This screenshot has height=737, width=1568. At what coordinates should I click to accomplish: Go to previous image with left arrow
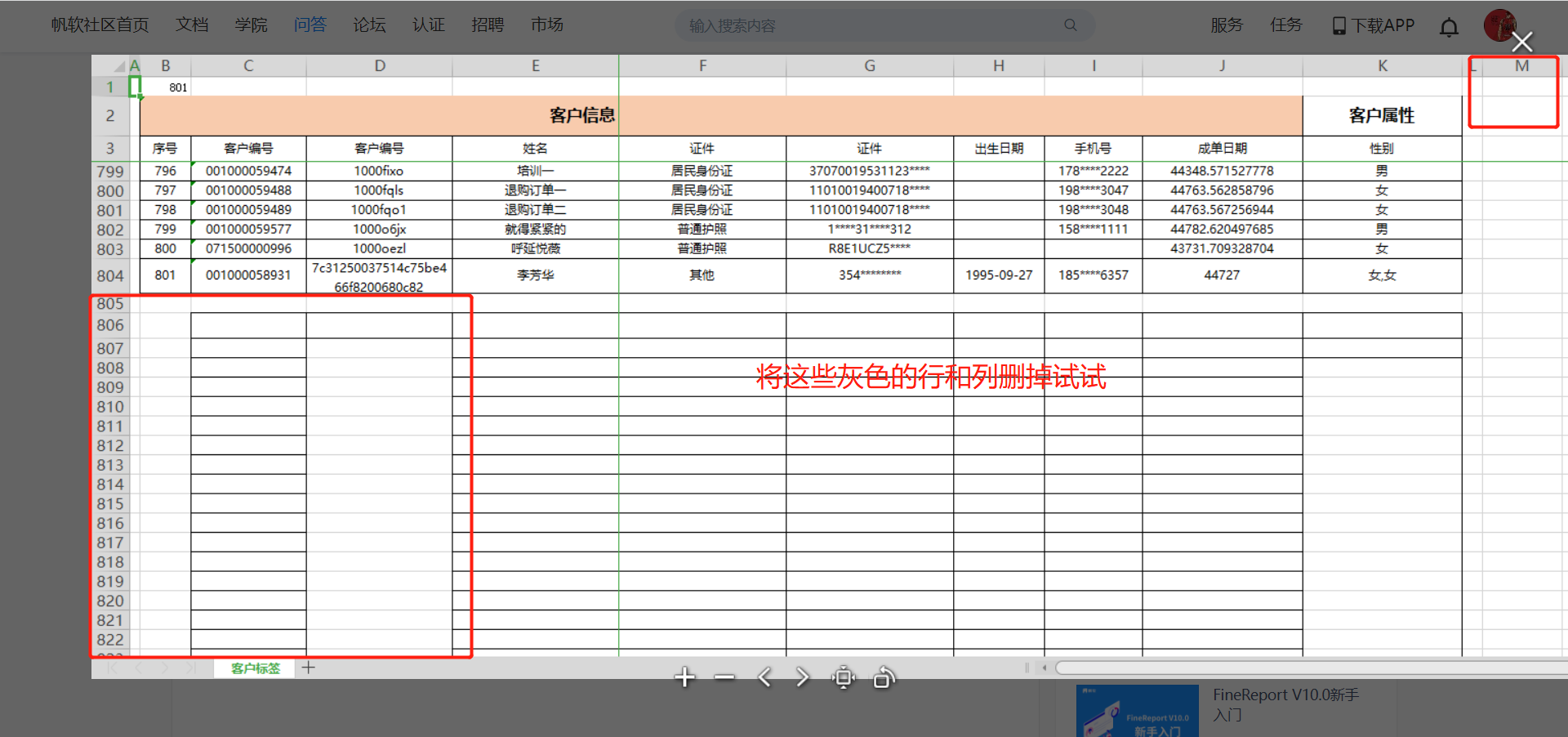coord(764,677)
